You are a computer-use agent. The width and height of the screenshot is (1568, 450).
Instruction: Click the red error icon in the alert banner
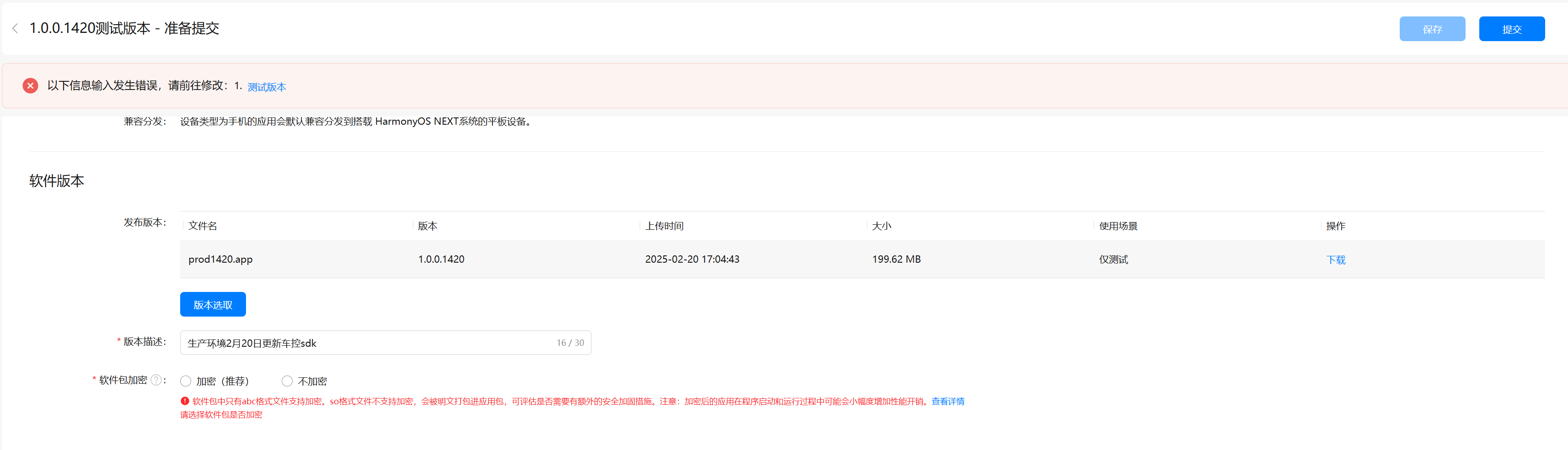tap(31, 86)
